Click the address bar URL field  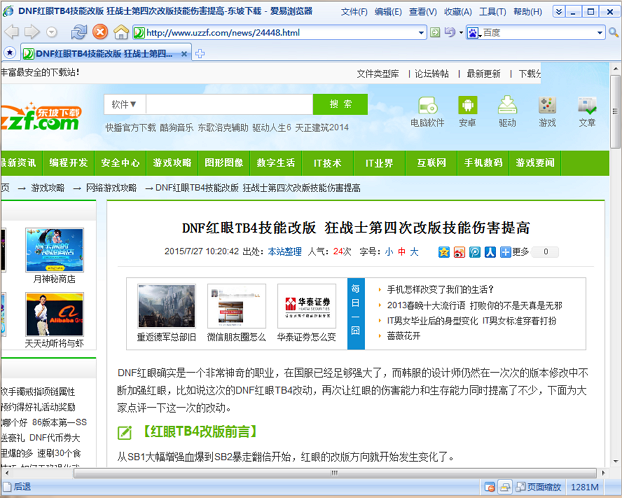[280, 33]
